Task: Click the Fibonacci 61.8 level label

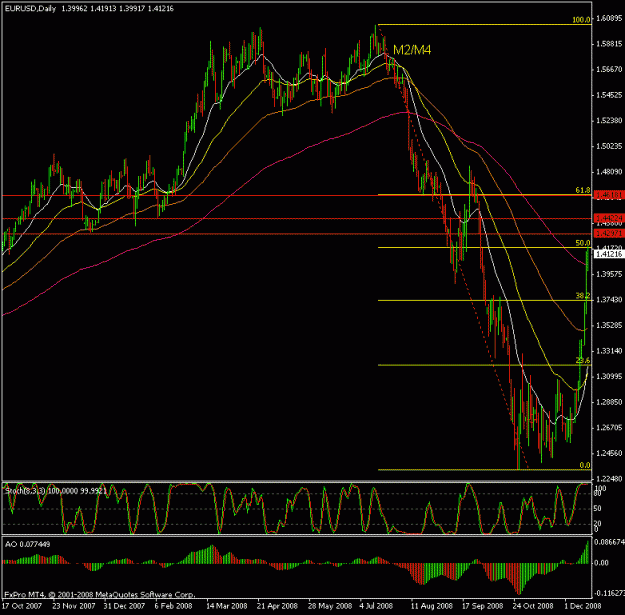Action: pos(583,190)
